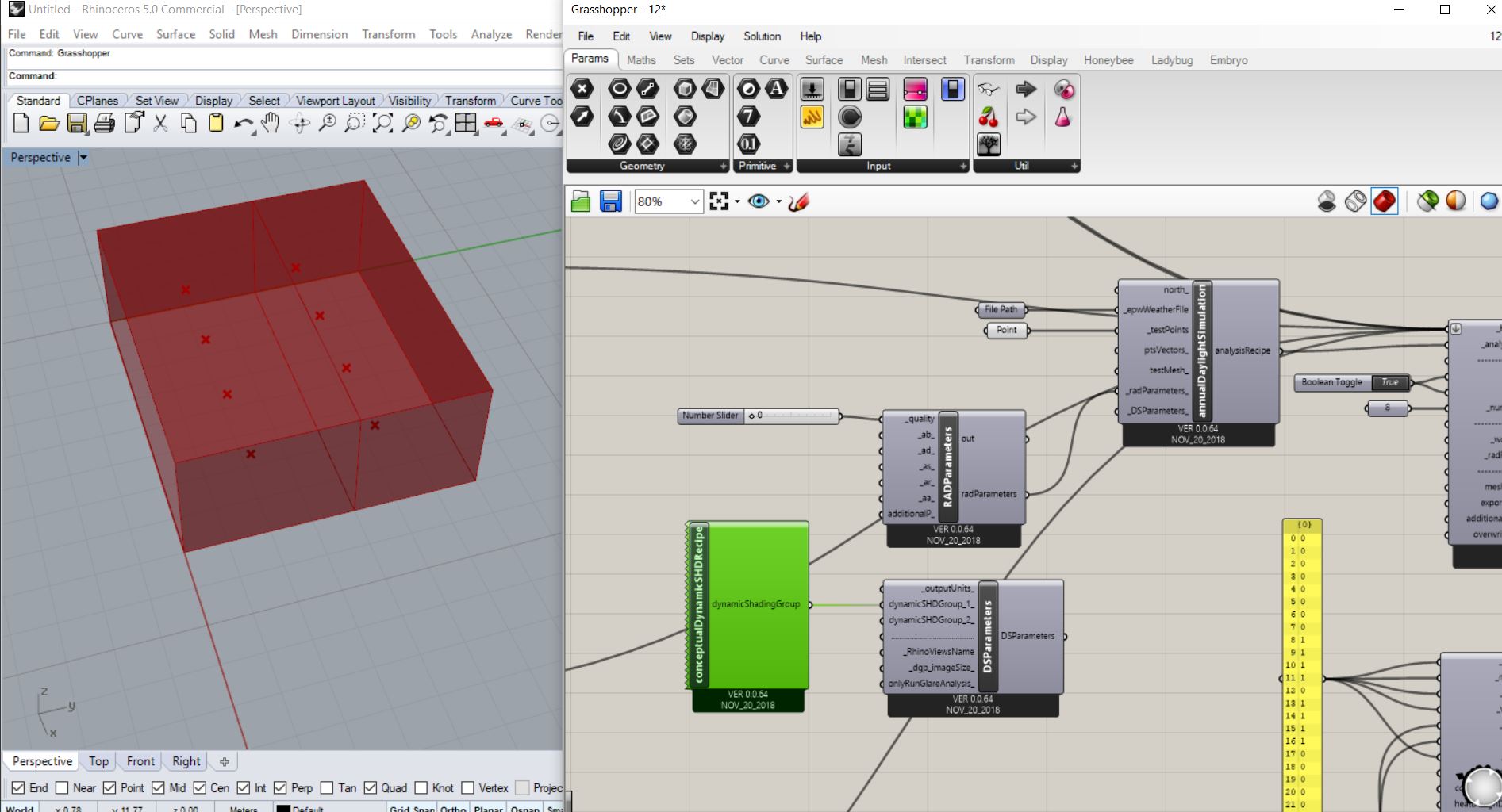Viewport: 1502px width, 812px height.
Task: Expand the Primitive panel group
Action: click(786, 166)
